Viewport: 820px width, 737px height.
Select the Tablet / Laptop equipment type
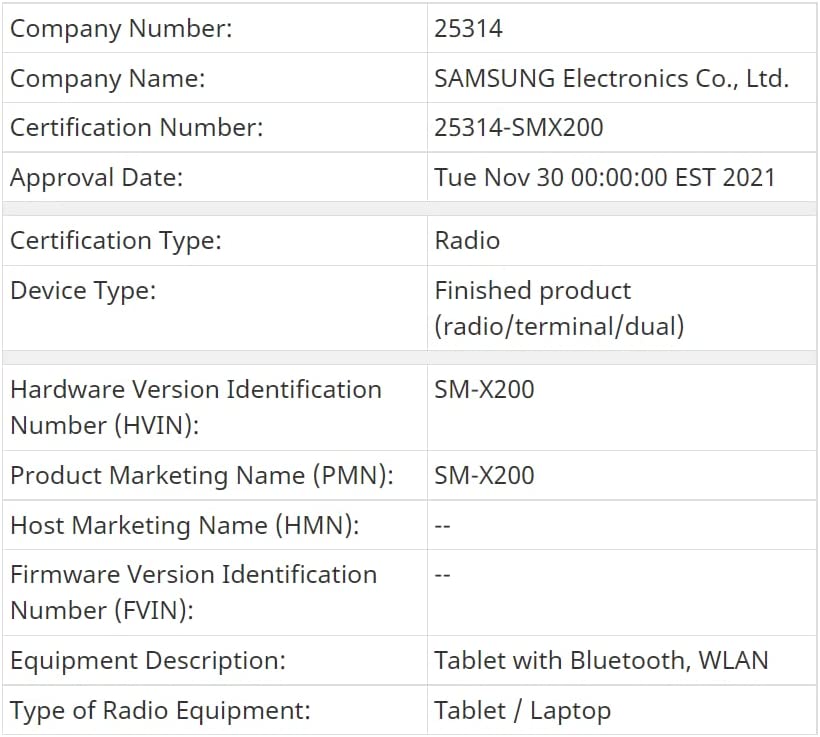tap(522, 711)
